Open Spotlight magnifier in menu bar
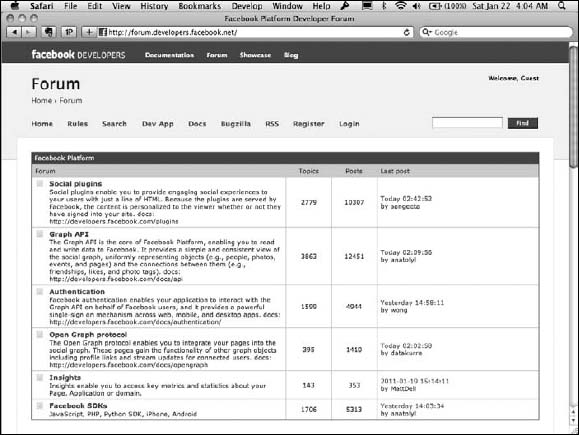 point(562,6)
